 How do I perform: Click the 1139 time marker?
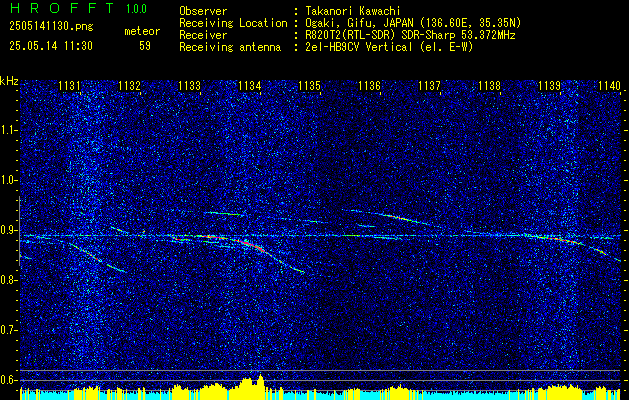(550, 86)
